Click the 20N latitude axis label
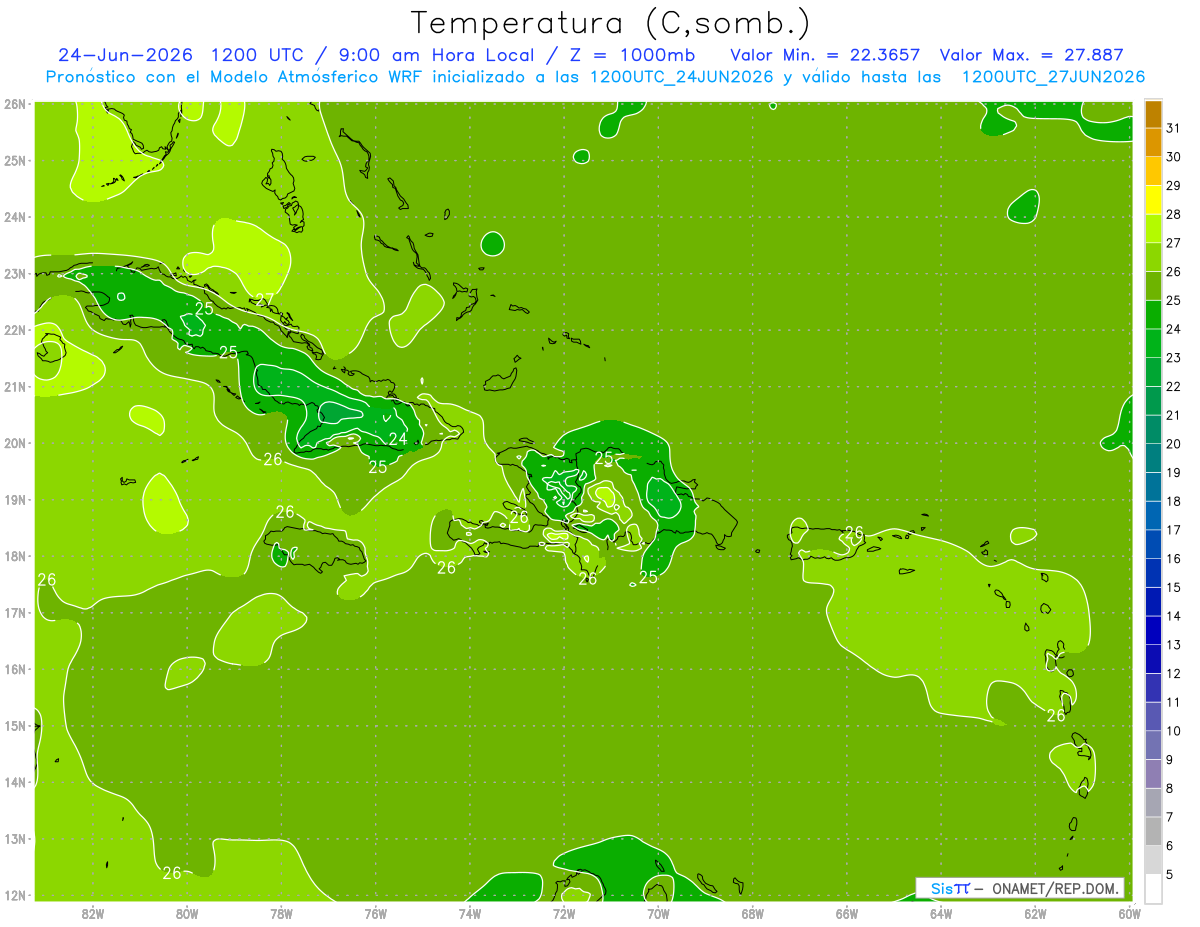This screenshot has width=1200, height=927. (x=14, y=443)
